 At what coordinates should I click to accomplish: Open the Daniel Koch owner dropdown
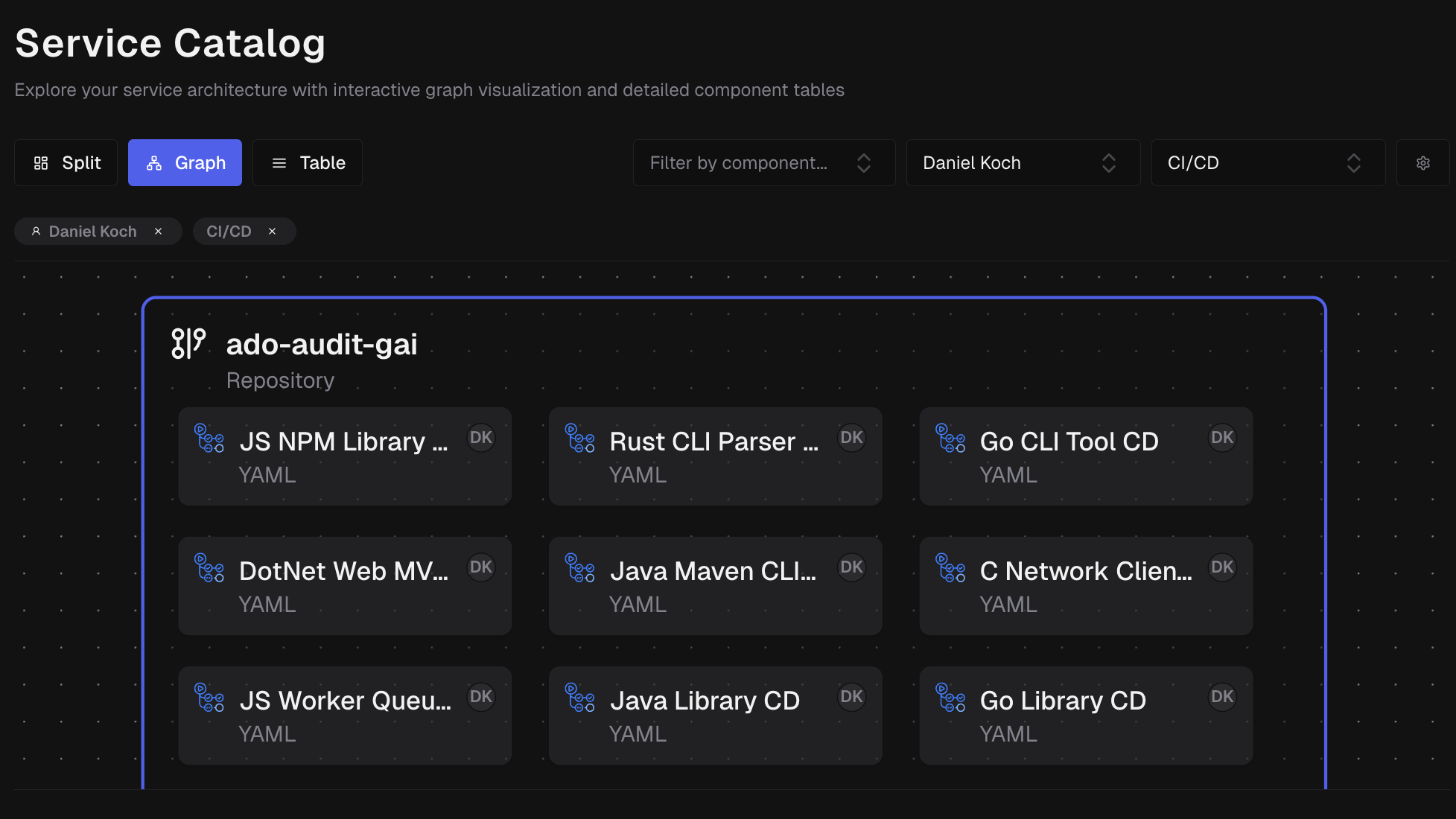(1023, 163)
